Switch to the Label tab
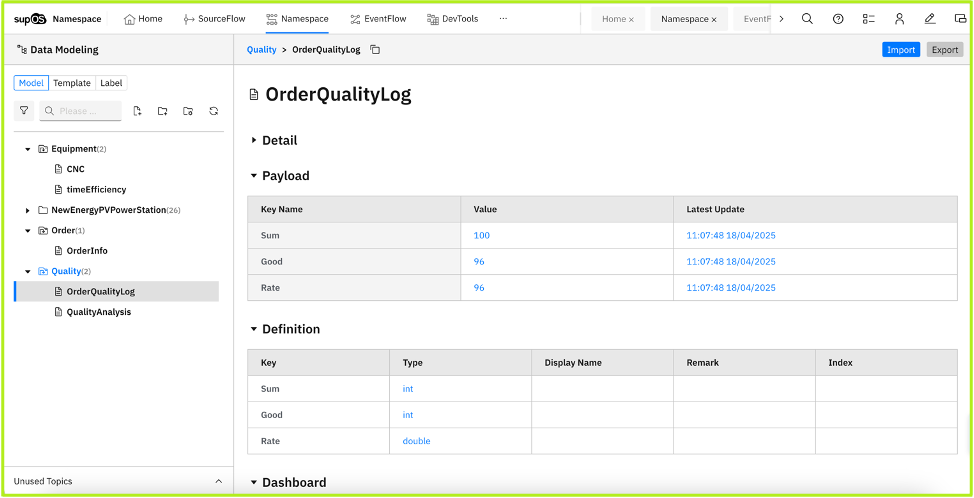 click(111, 83)
